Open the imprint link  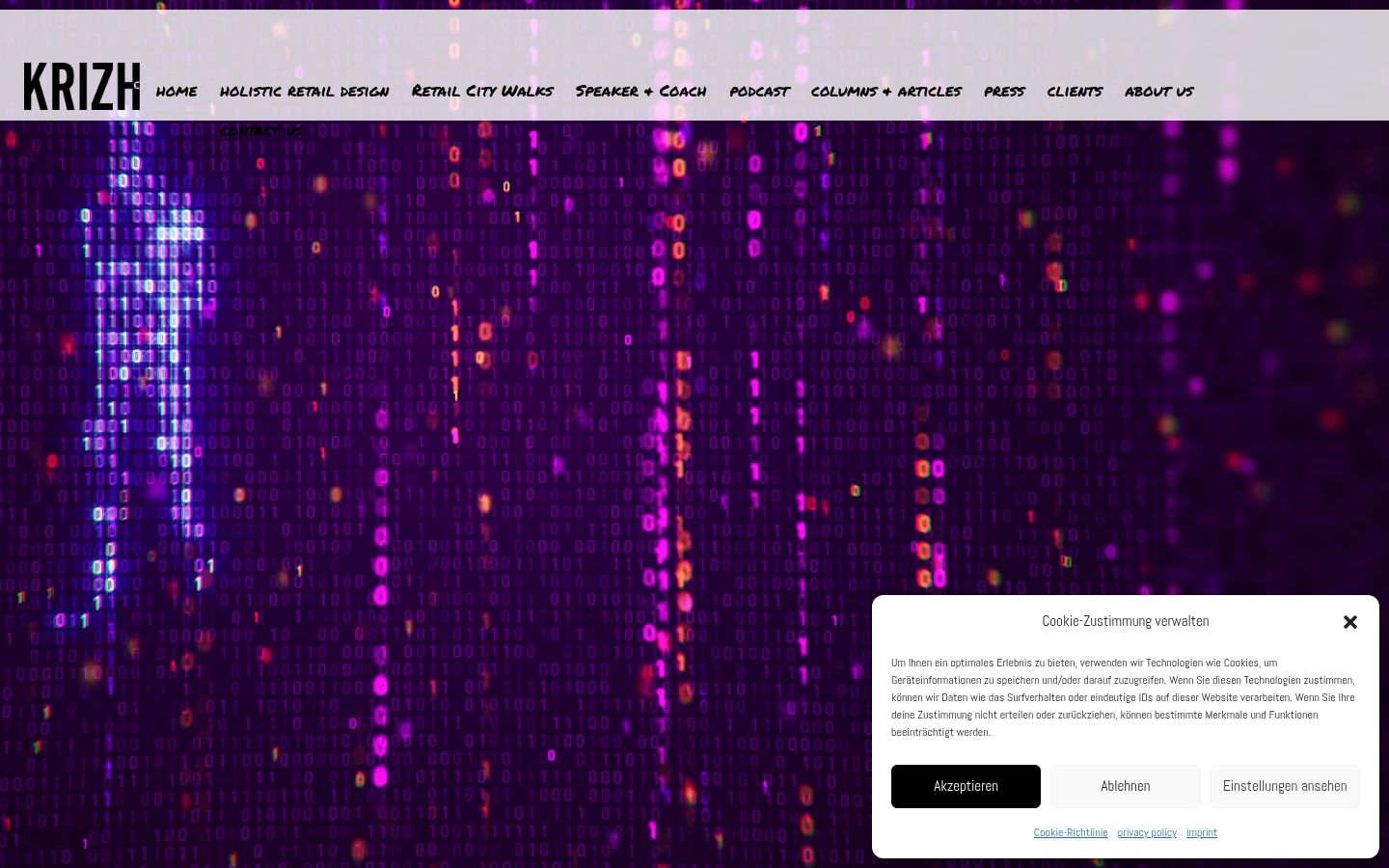pos(1202,832)
